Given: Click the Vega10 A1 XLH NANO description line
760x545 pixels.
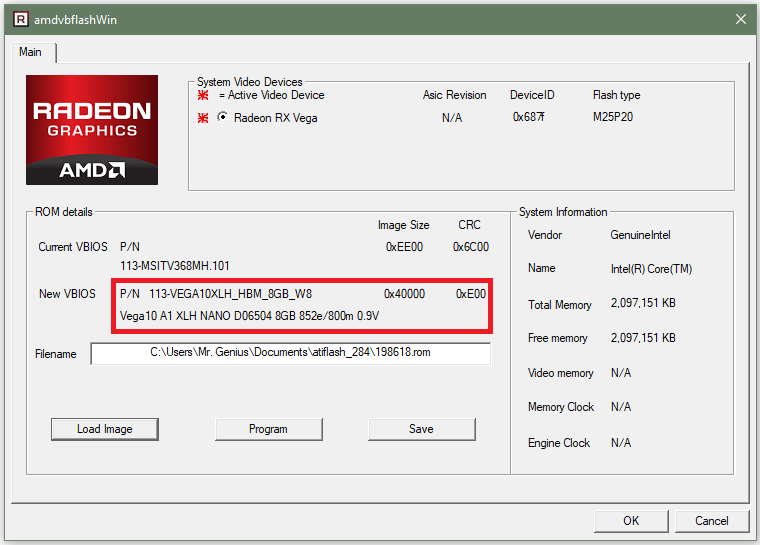Looking at the screenshot, I should [x=249, y=316].
